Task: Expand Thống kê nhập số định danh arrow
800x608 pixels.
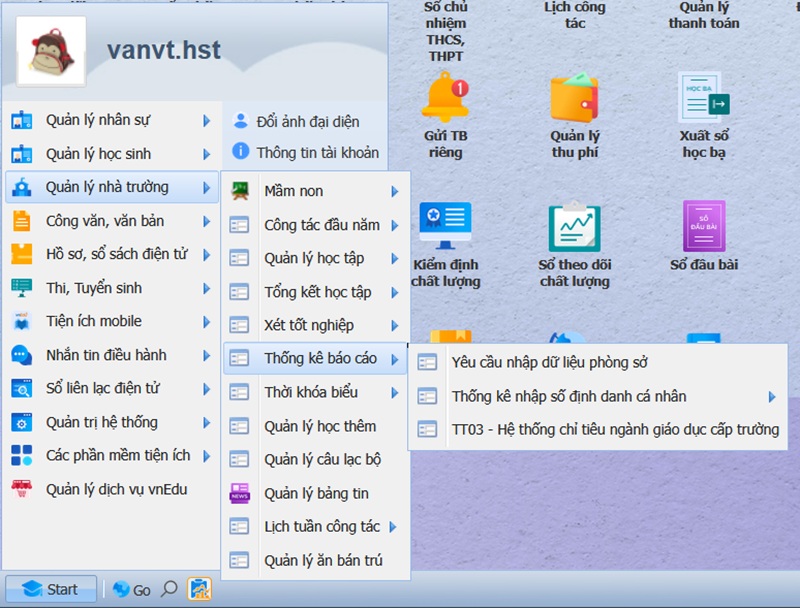Action: tap(772, 397)
